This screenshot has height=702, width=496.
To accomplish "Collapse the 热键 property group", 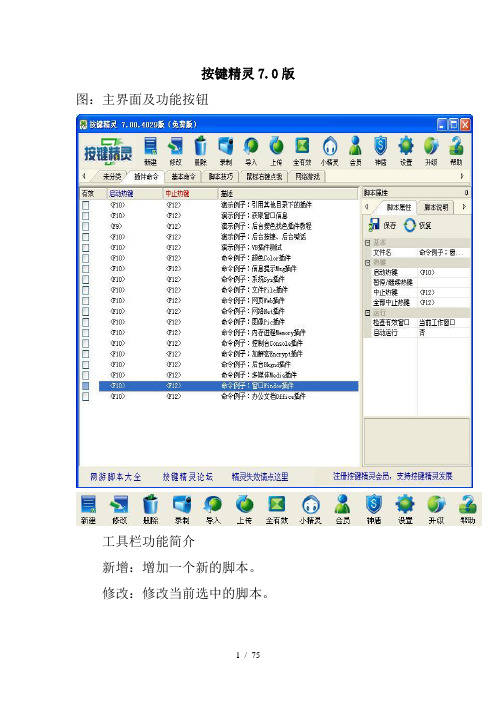I will pyautogui.click(x=368, y=262).
